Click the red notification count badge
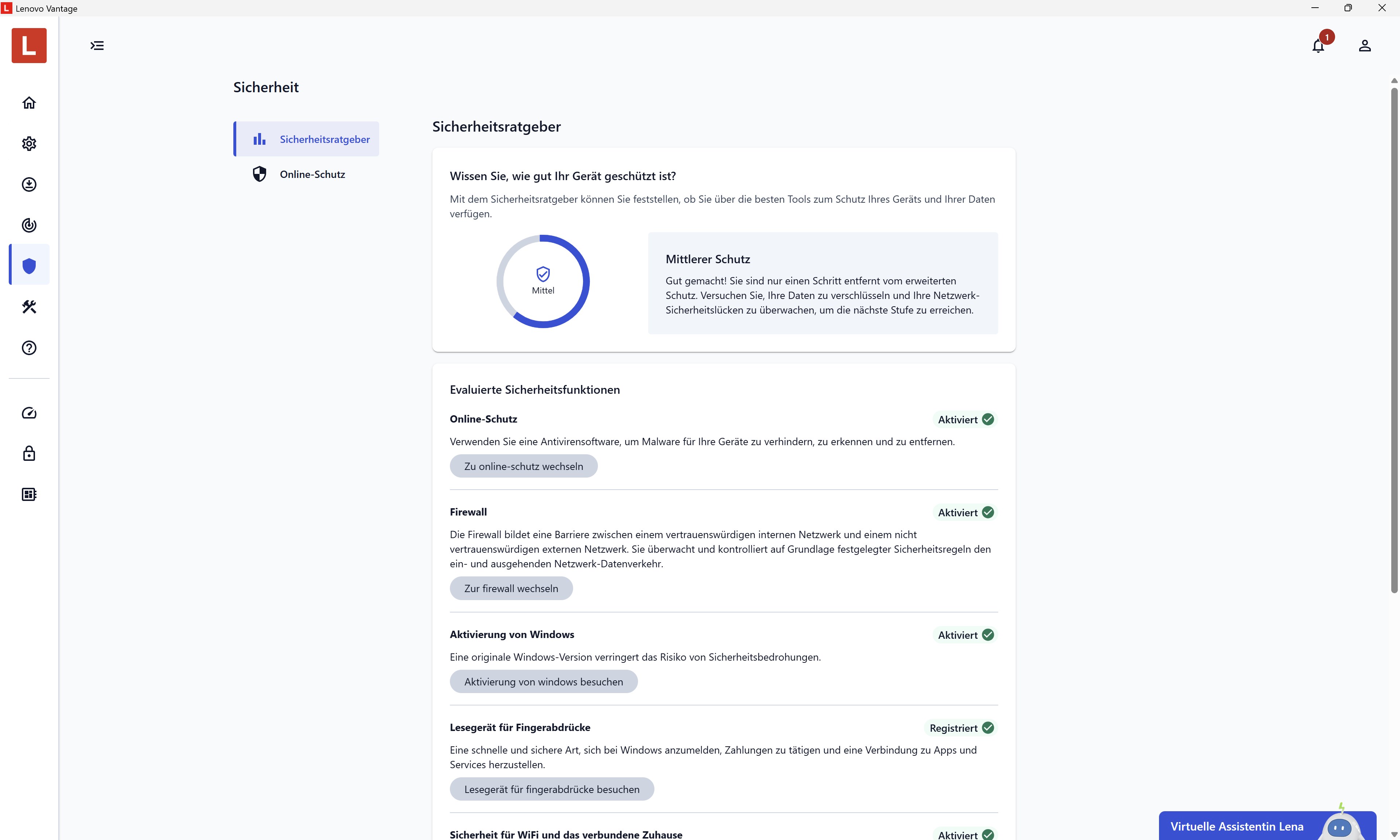Screen dimensions: 1400x840 pos(1327,37)
